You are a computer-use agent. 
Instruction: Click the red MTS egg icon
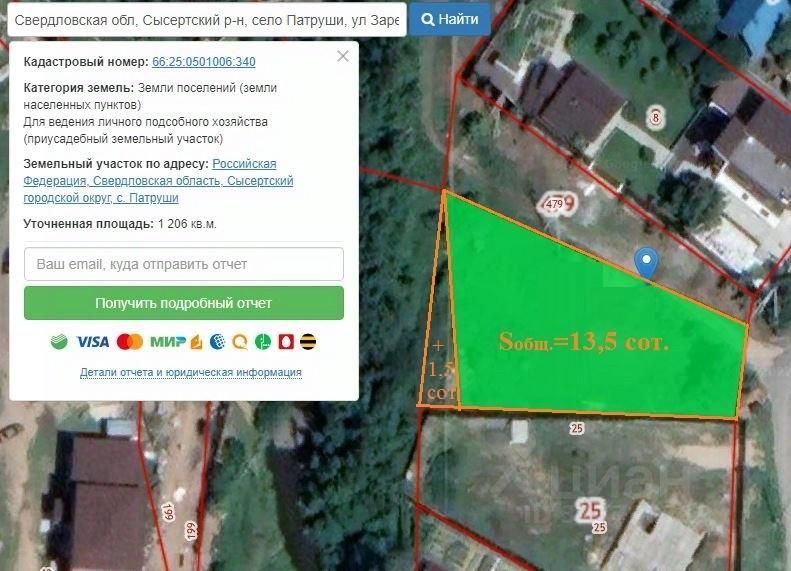(x=286, y=341)
